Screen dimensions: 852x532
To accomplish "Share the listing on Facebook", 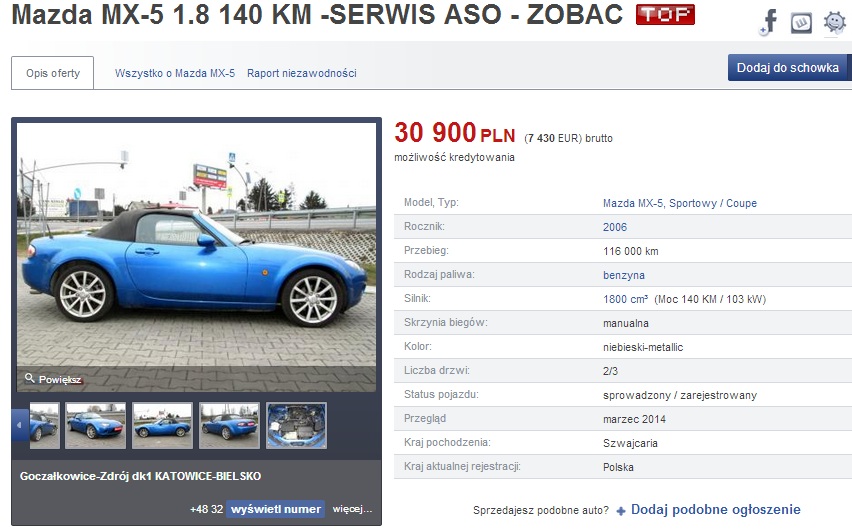I will pos(769,23).
